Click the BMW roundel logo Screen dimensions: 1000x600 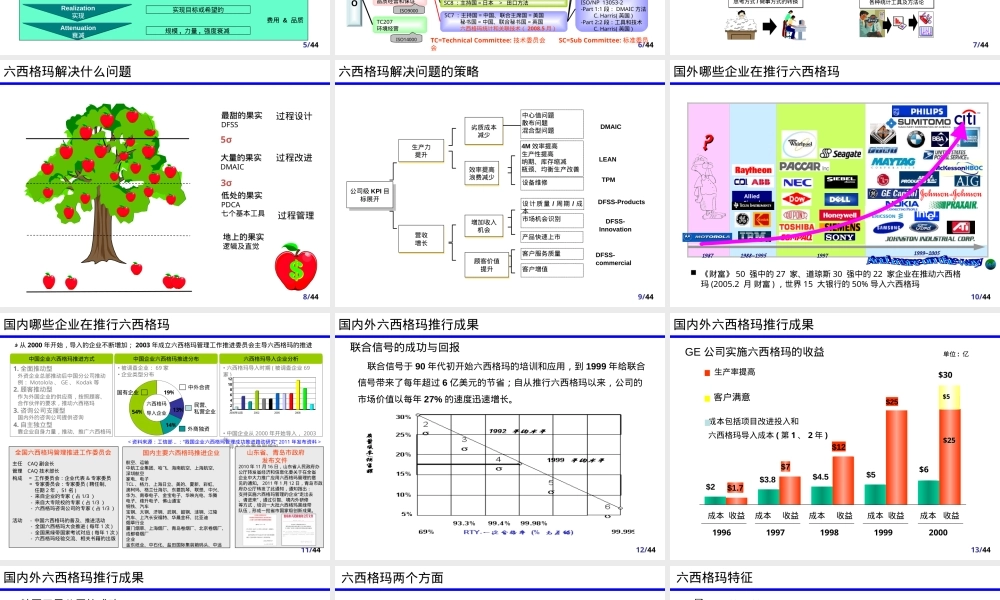[x=915, y=139]
